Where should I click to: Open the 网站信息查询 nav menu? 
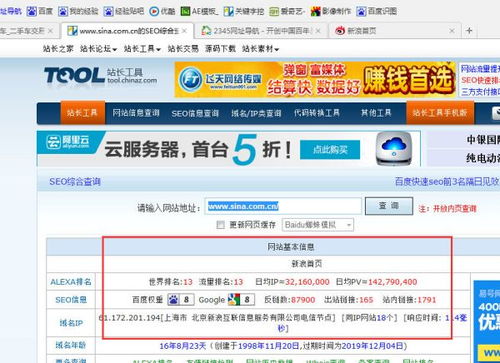tap(136, 113)
